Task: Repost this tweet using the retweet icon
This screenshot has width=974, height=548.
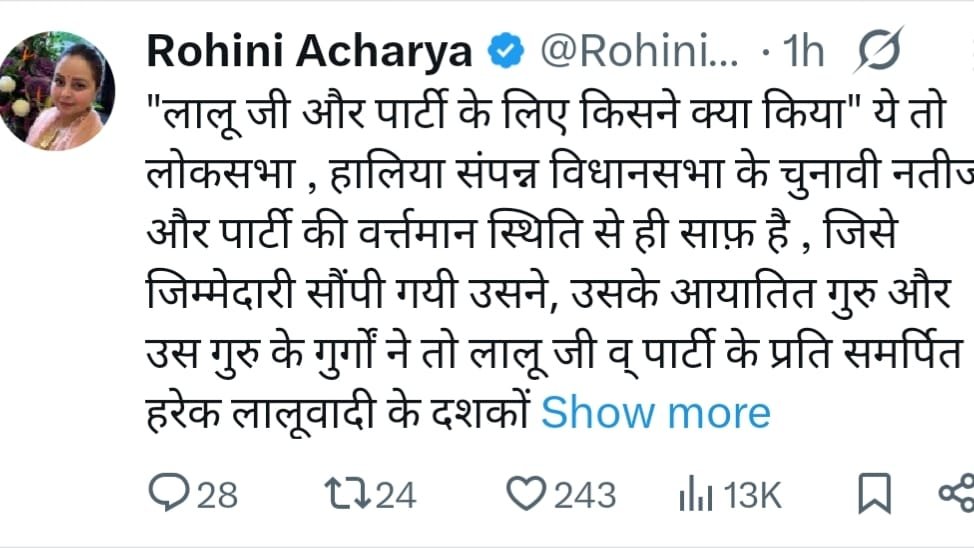Action: (347, 493)
